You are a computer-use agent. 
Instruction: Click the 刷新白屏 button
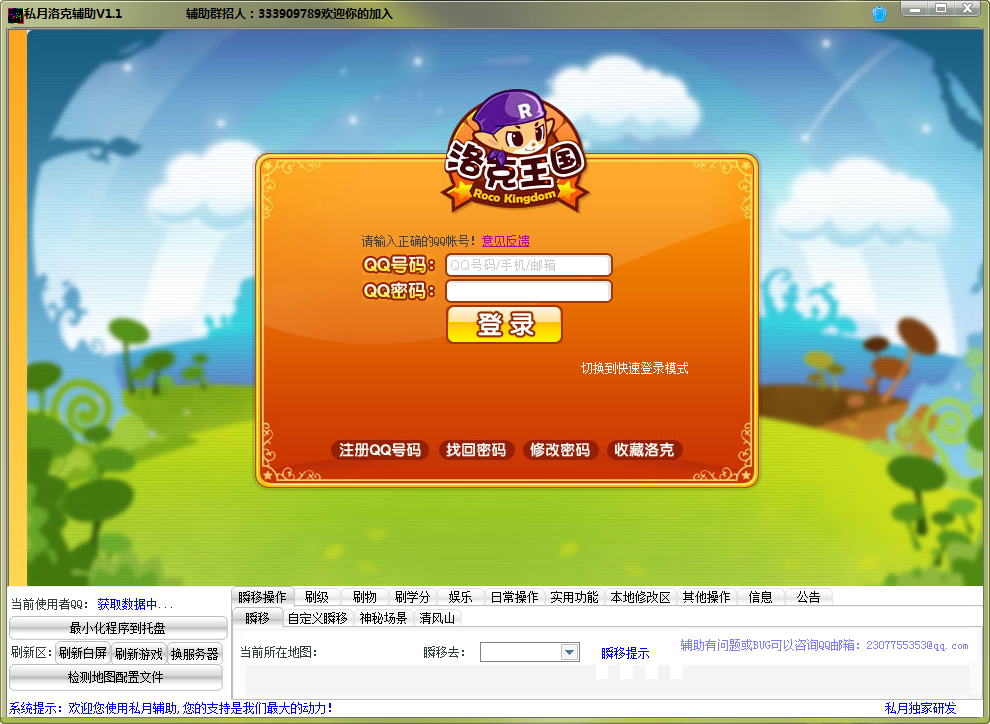83,653
